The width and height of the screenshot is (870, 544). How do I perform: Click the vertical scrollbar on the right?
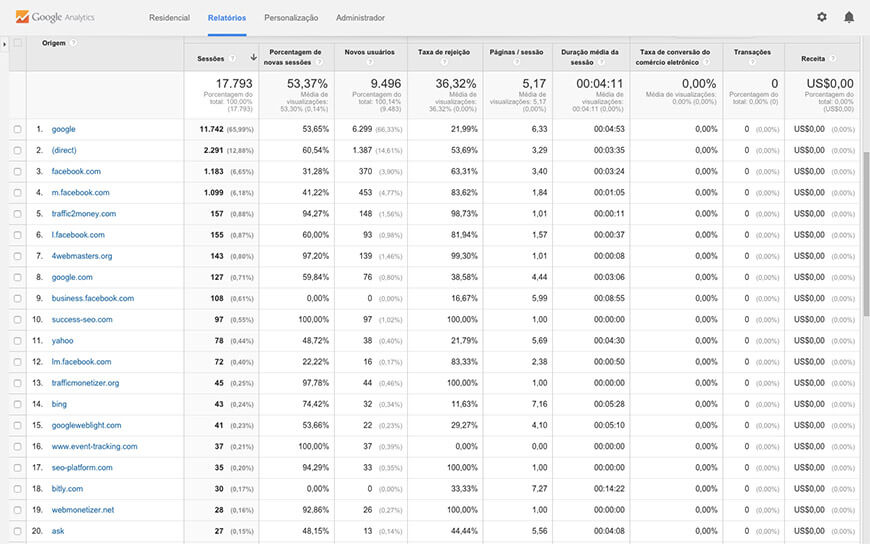click(865, 230)
